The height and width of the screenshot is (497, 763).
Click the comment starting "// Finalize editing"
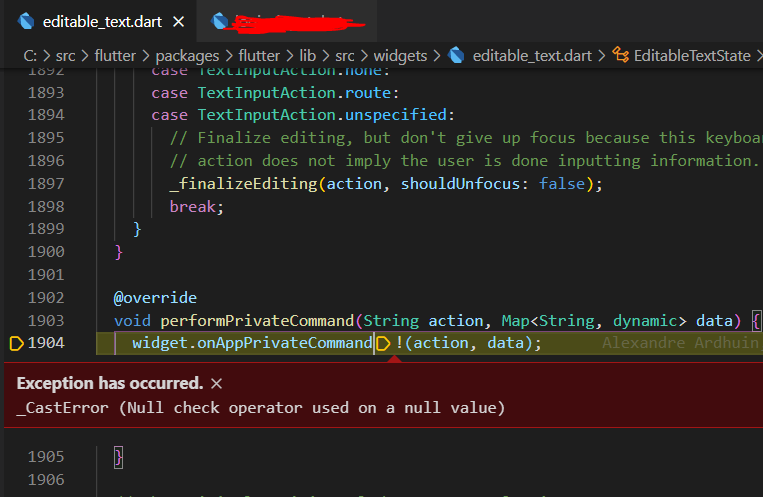466,138
